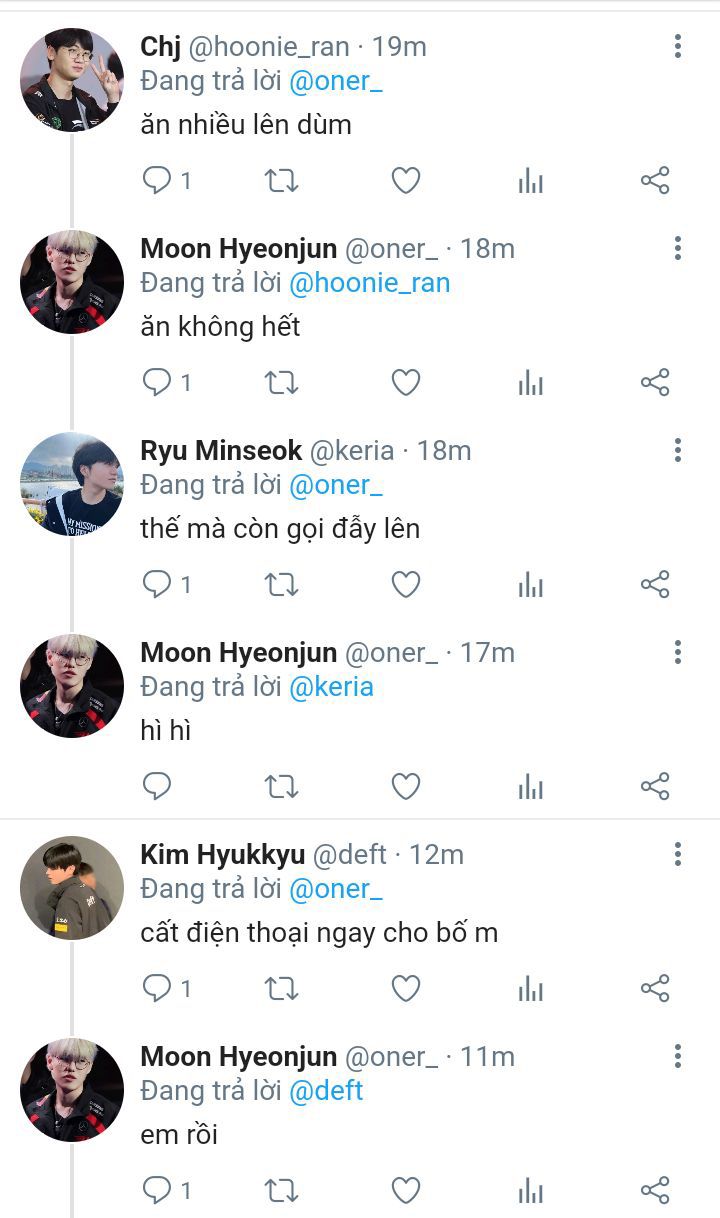The height and width of the screenshot is (1218, 720).
Task: Reply to Chj's tweet
Action: pyautogui.click(x=157, y=180)
